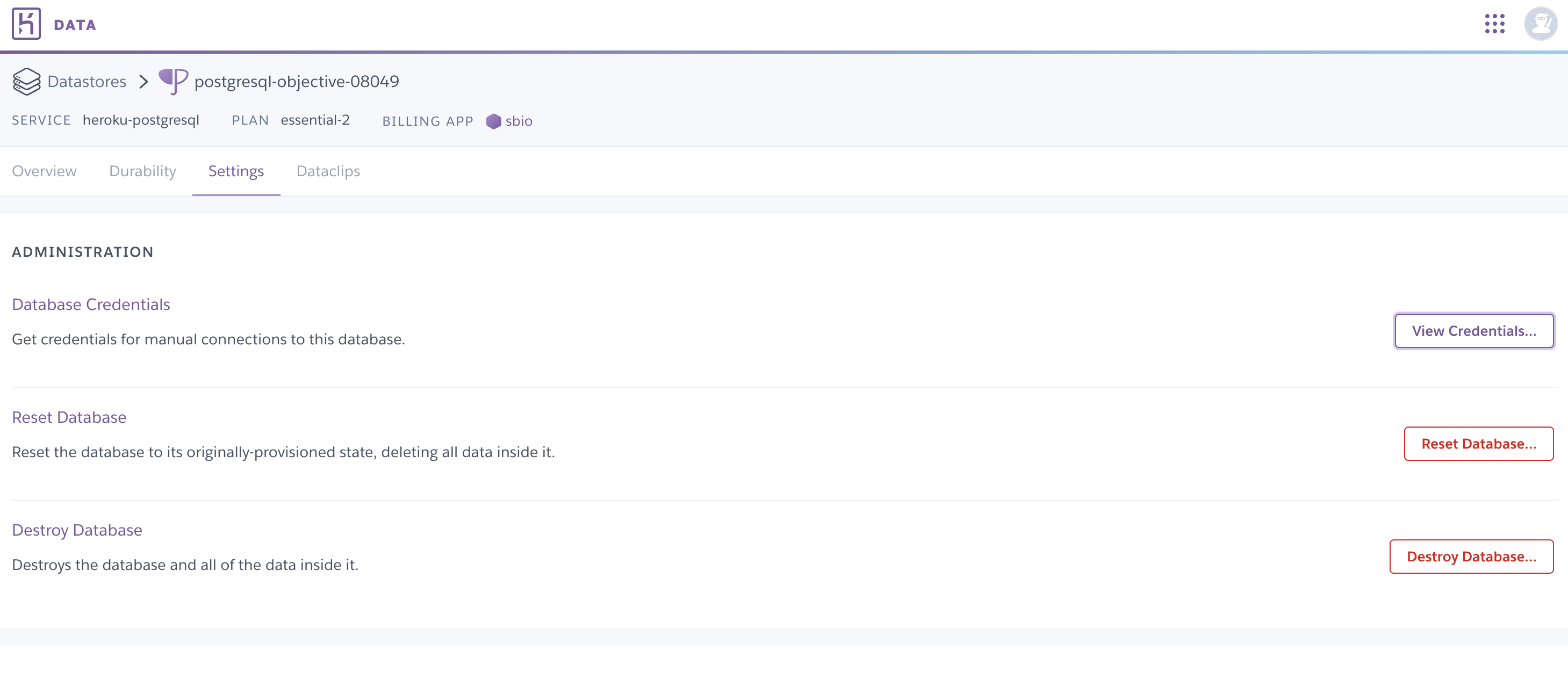
Task: Click the Destroy Database section heading
Action: (x=77, y=530)
